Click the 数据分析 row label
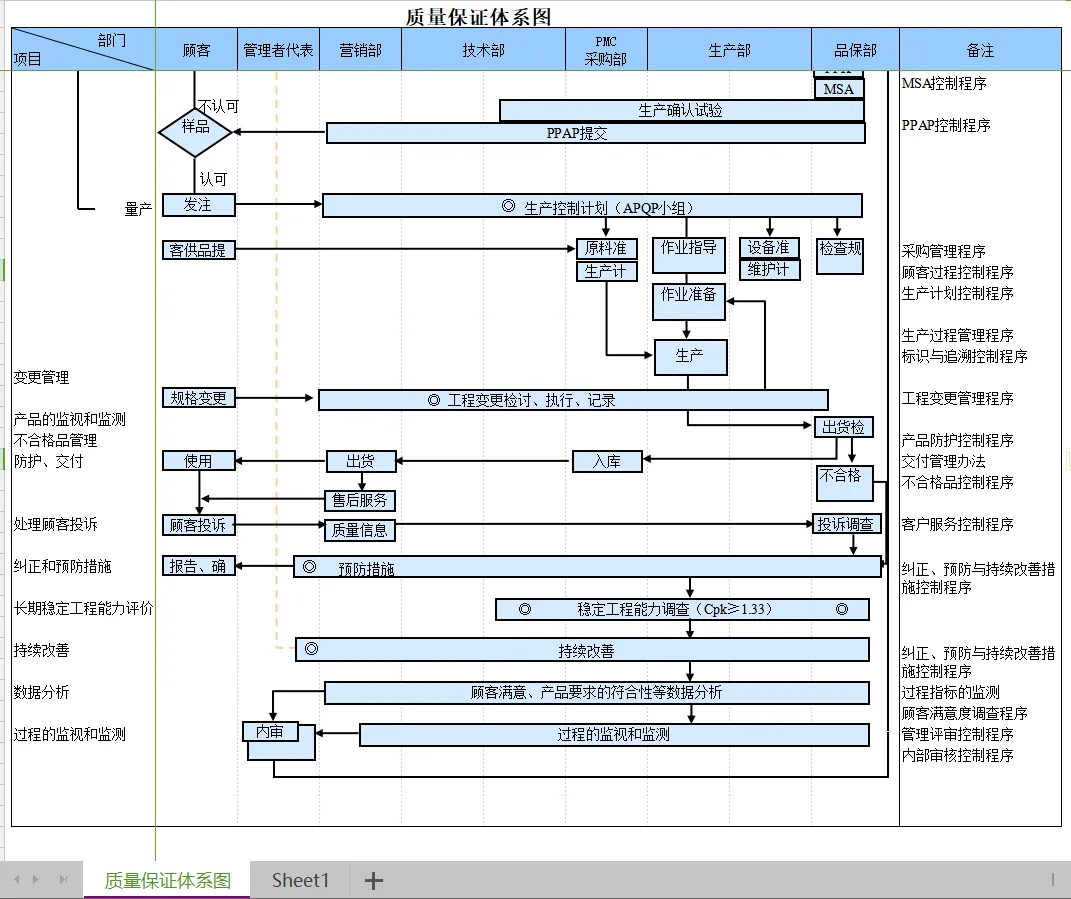Viewport: 1071px width, 899px height. point(42,692)
